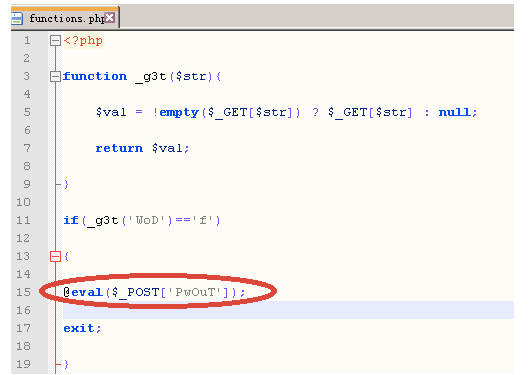
Task: Click the opening brace on line 13
Action: (66, 257)
